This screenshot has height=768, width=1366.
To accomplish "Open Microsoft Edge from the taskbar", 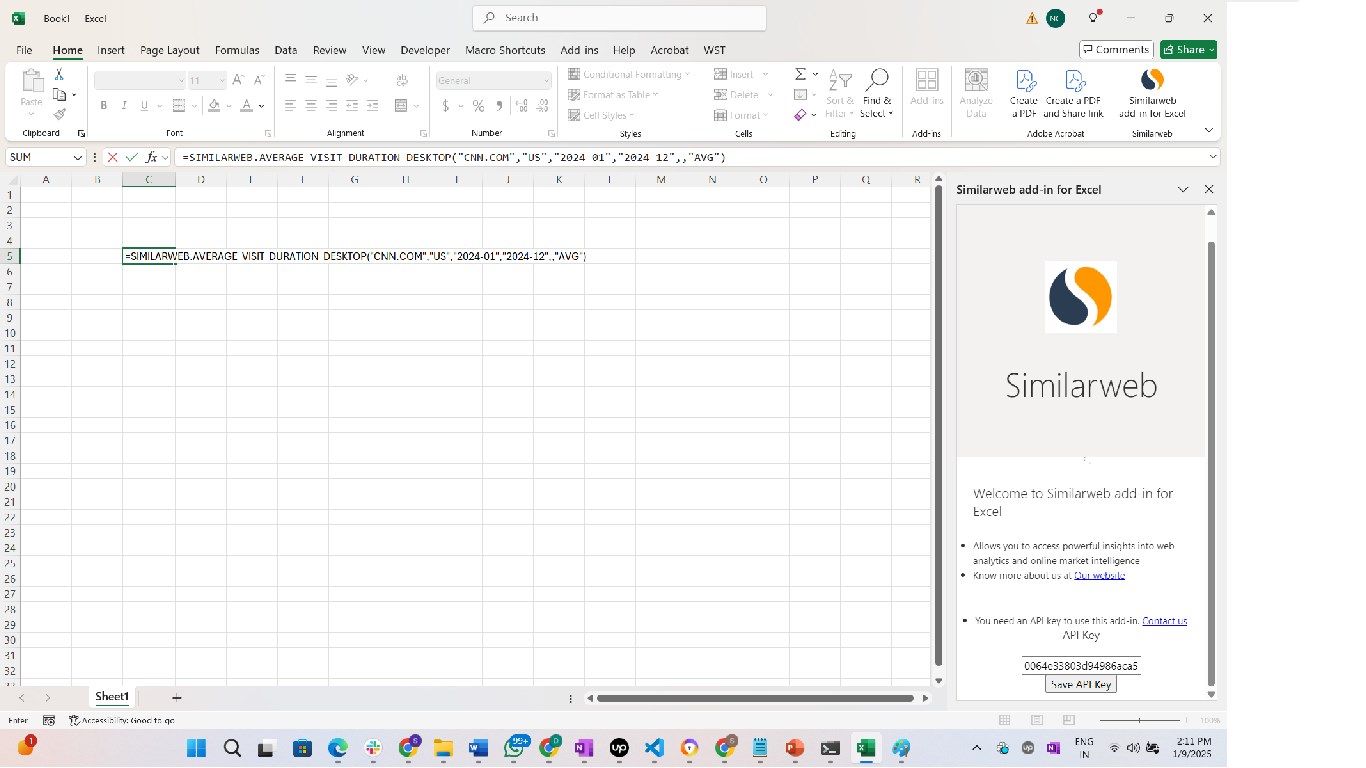I will 337,747.
